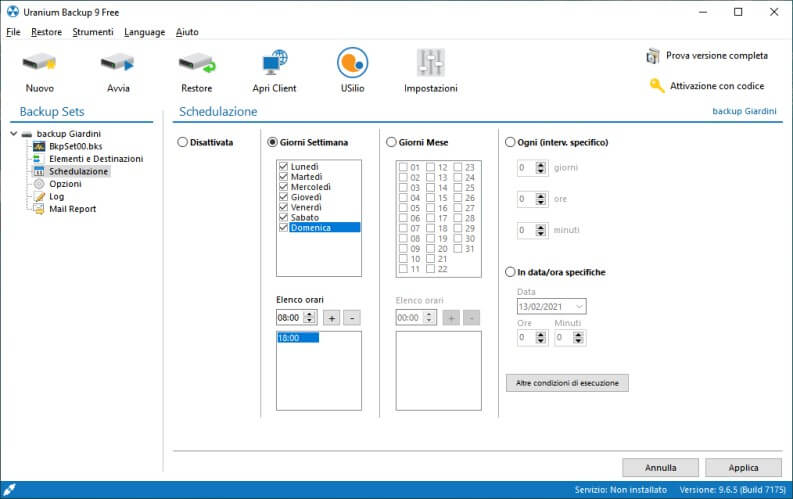This screenshot has width=793, height=499.
Task: Open the Restore menu
Action: point(47,32)
